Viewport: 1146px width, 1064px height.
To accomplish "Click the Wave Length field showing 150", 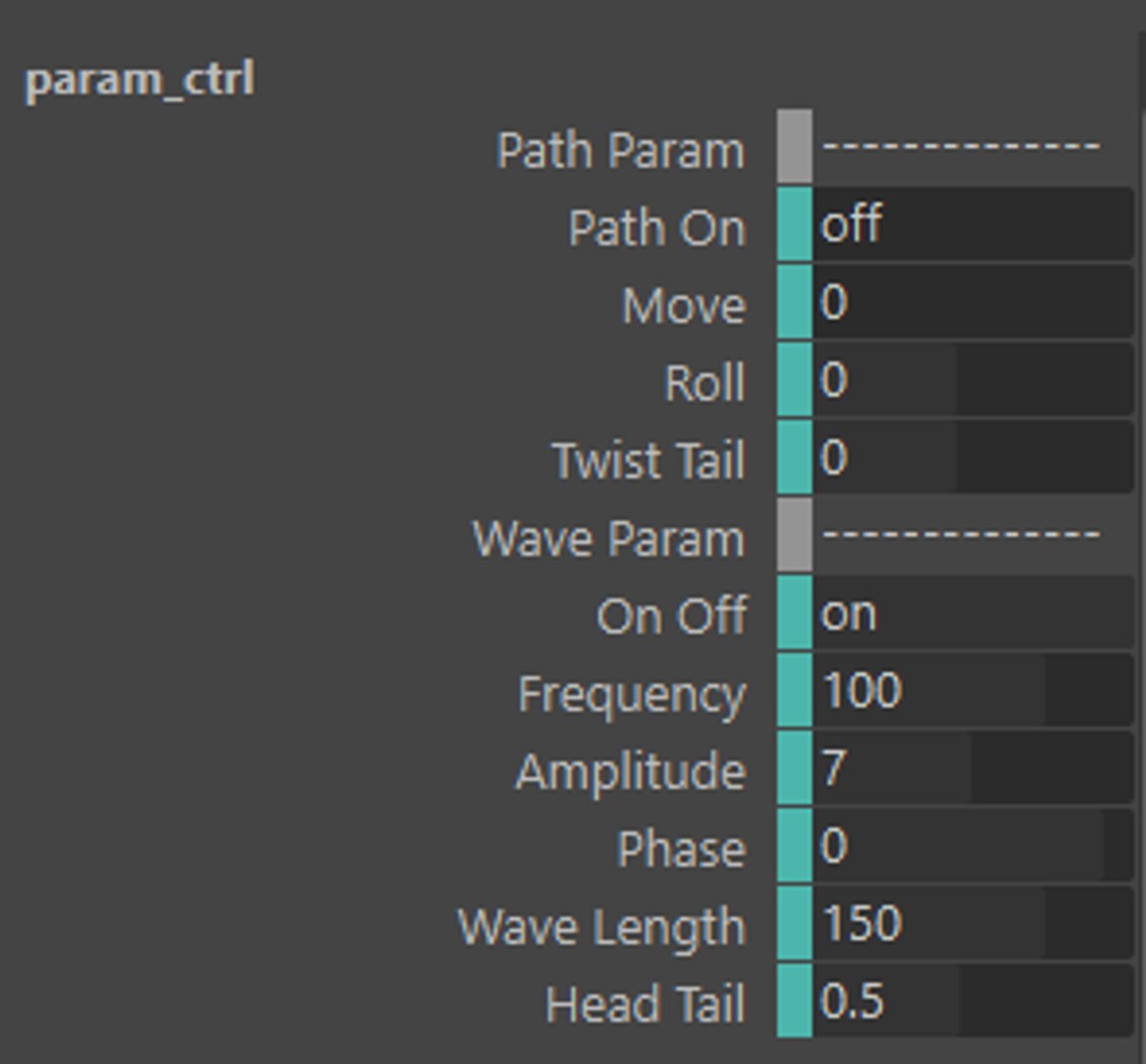I will point(972,923).
